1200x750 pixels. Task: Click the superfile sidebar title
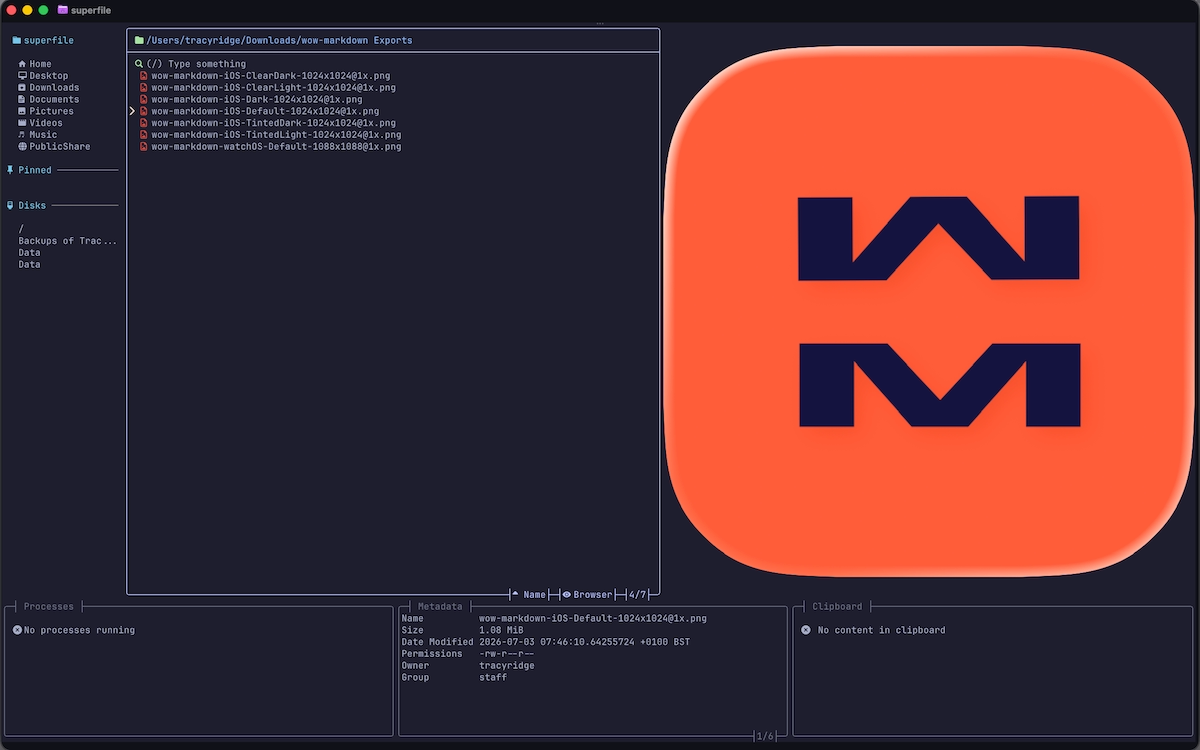tap(49, 41)
